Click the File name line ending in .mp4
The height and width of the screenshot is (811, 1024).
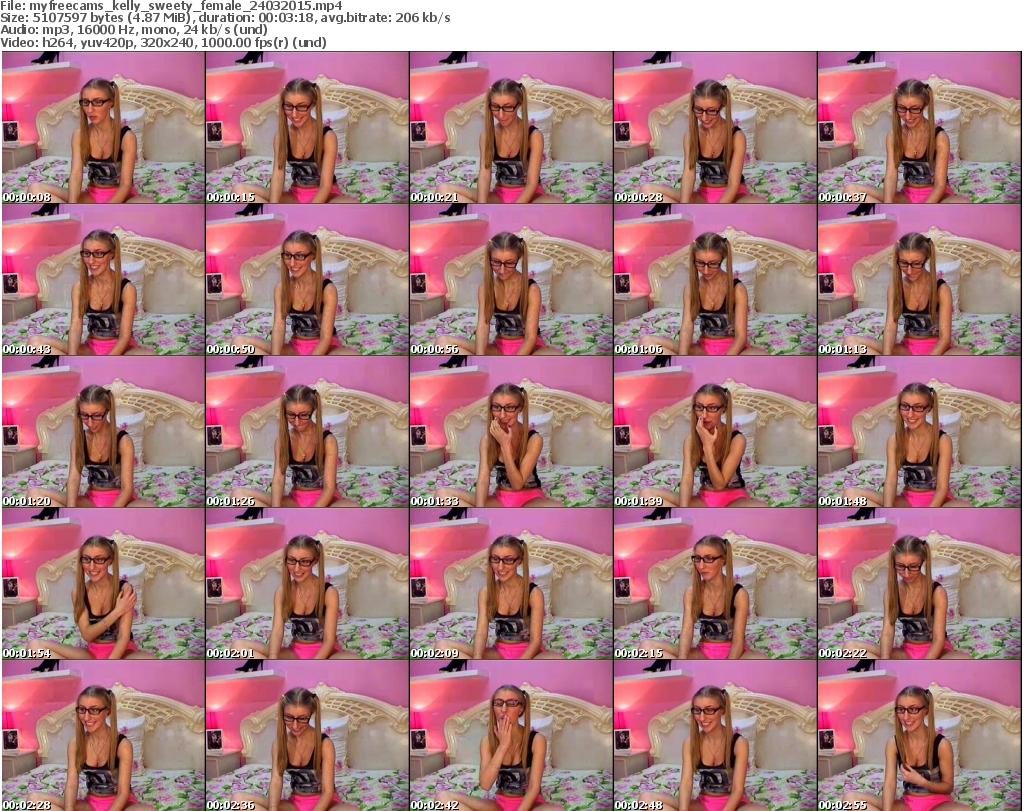click(x=171, y=6)
